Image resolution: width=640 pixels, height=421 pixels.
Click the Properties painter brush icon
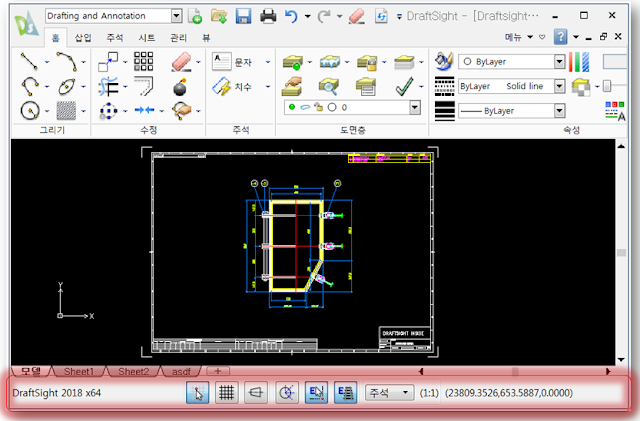(x=444, y=61)
